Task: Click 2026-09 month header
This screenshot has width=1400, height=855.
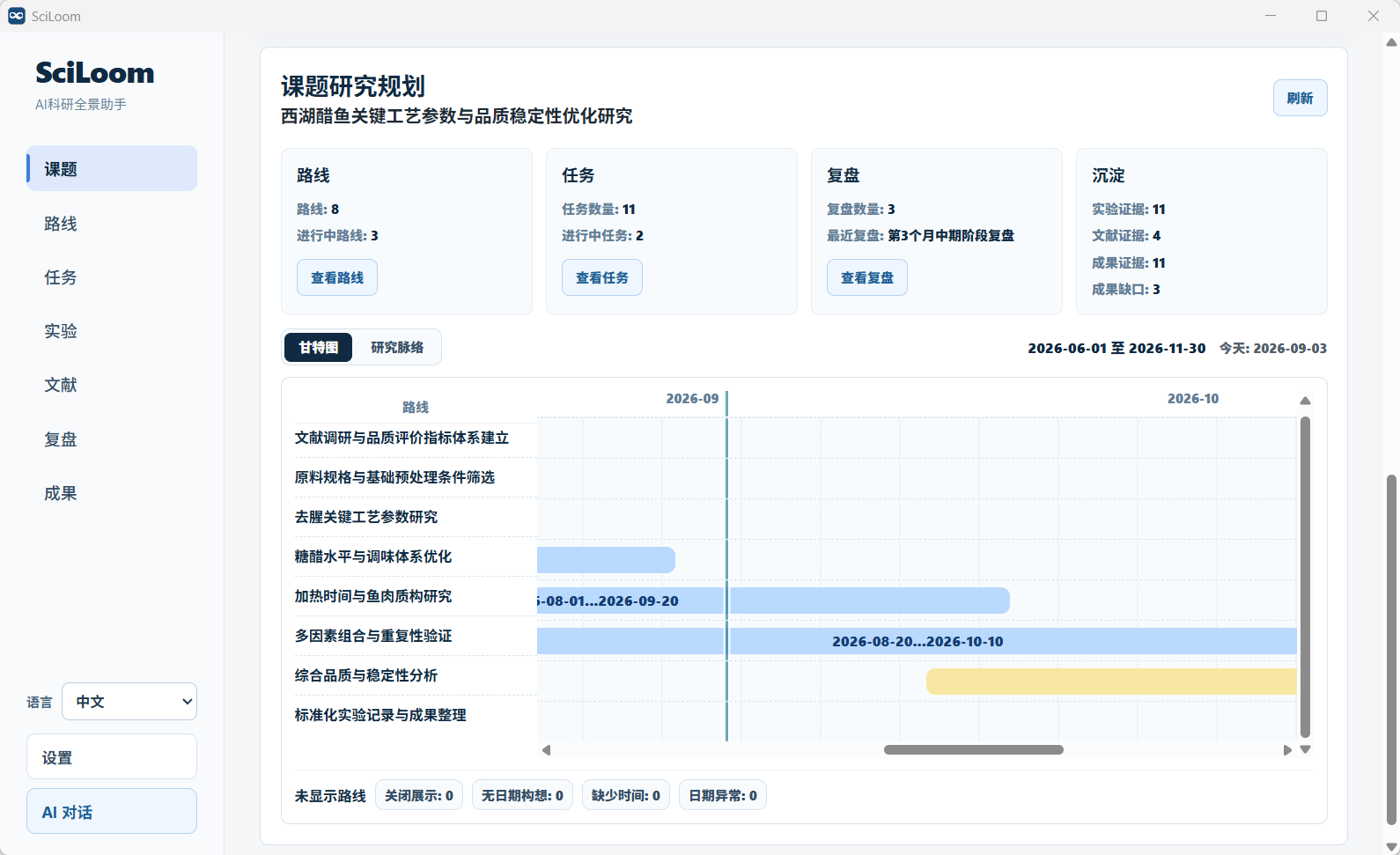Action: coord(692,399)
